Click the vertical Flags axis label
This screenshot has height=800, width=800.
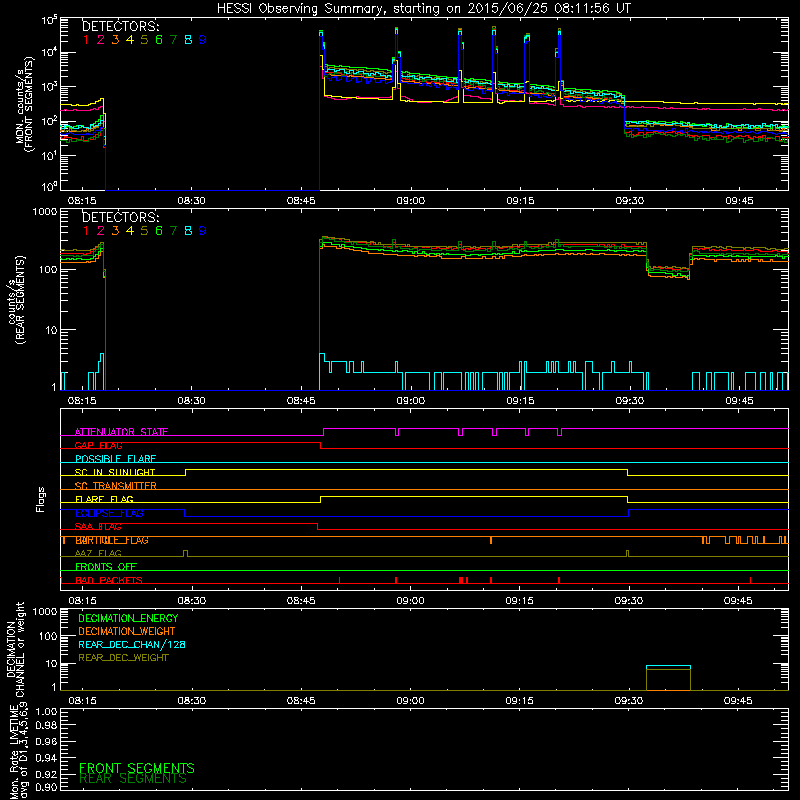coord(41,499)
